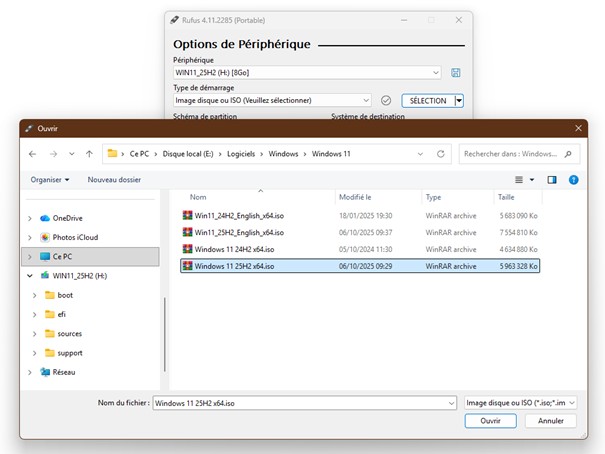Select Windows 11 25H2 x64.iso file
Screen dimensions: 605x454
(x=360, y=266)
